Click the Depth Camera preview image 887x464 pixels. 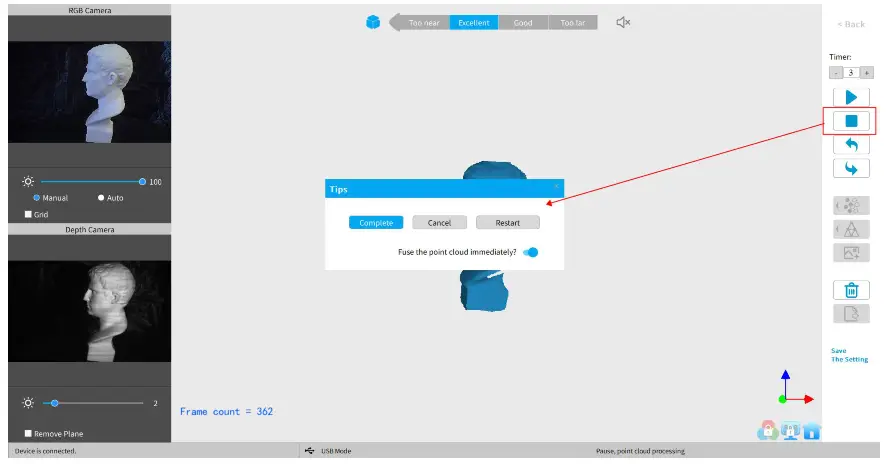coord(89,311)
